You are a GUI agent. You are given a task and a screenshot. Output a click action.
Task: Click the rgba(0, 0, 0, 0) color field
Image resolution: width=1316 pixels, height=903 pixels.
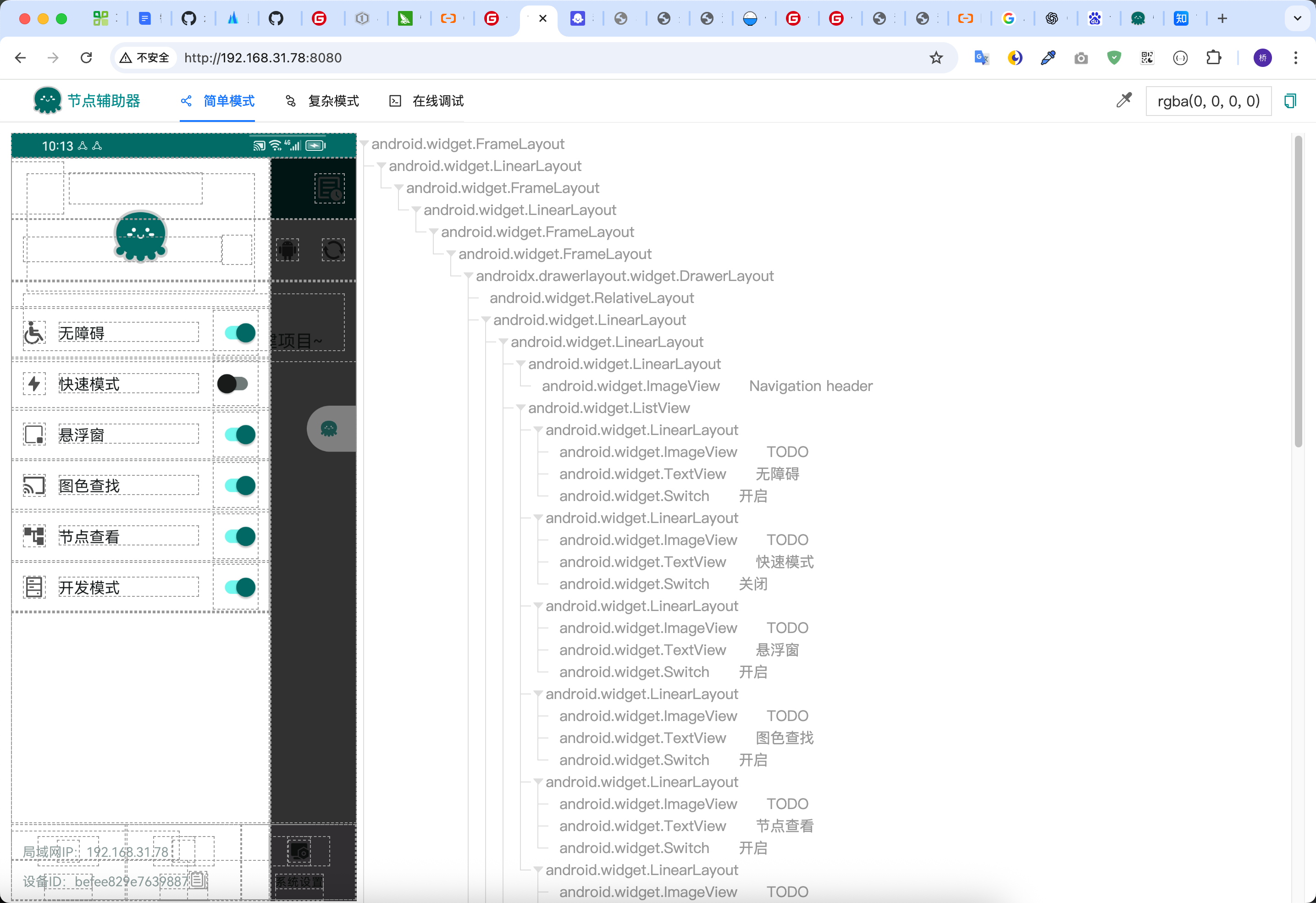coord(1209,101)
